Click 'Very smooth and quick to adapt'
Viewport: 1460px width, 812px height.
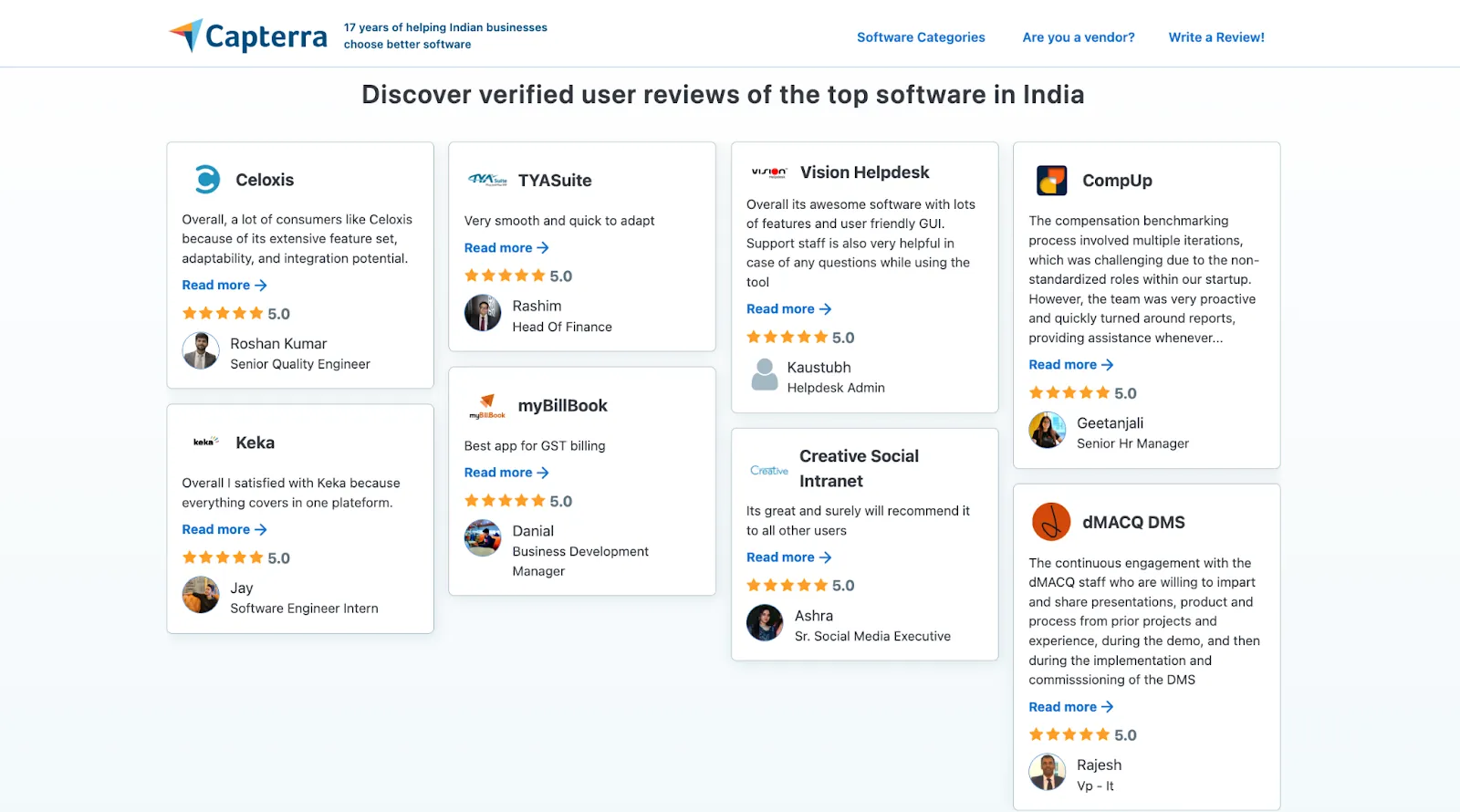coord(559,221)
